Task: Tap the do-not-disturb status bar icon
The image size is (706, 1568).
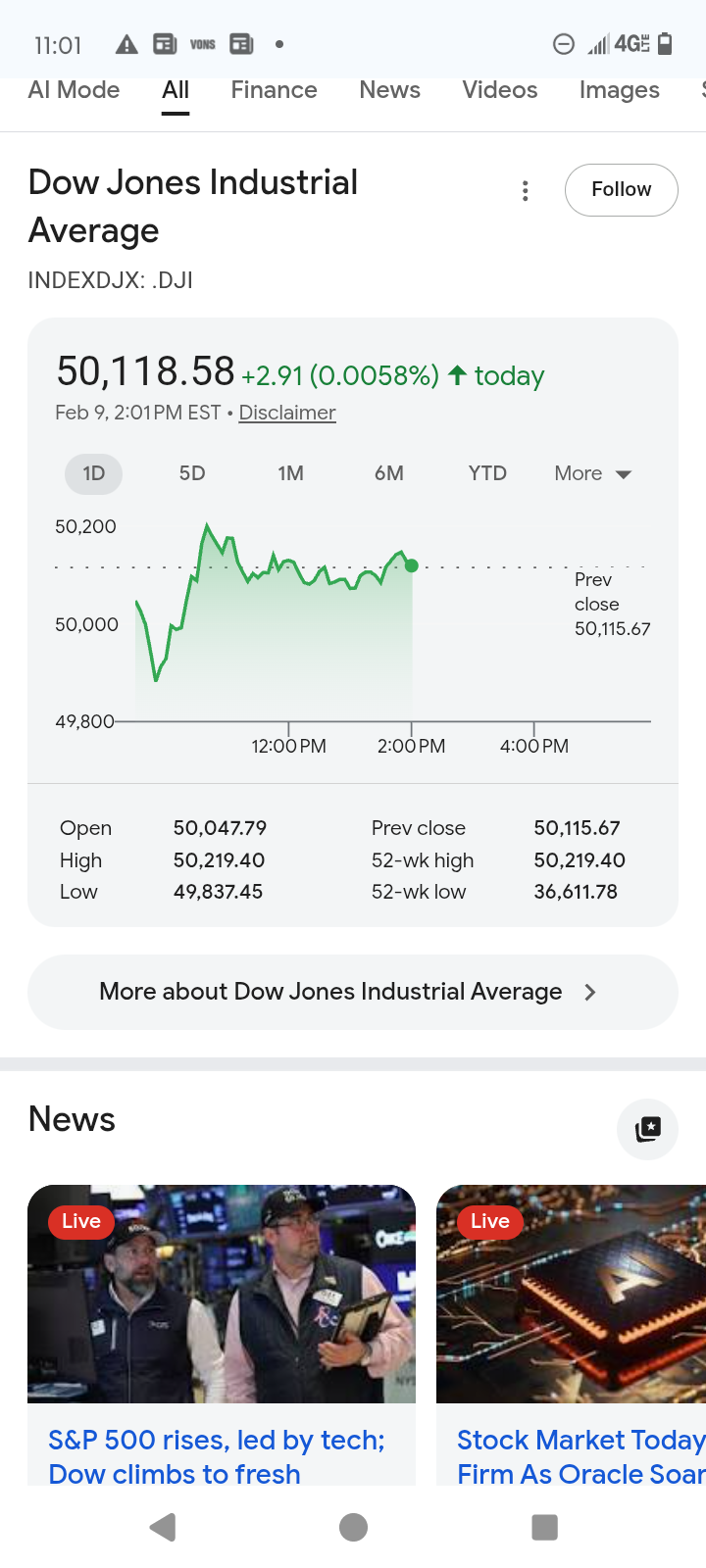Action: (x=564, y=44)
